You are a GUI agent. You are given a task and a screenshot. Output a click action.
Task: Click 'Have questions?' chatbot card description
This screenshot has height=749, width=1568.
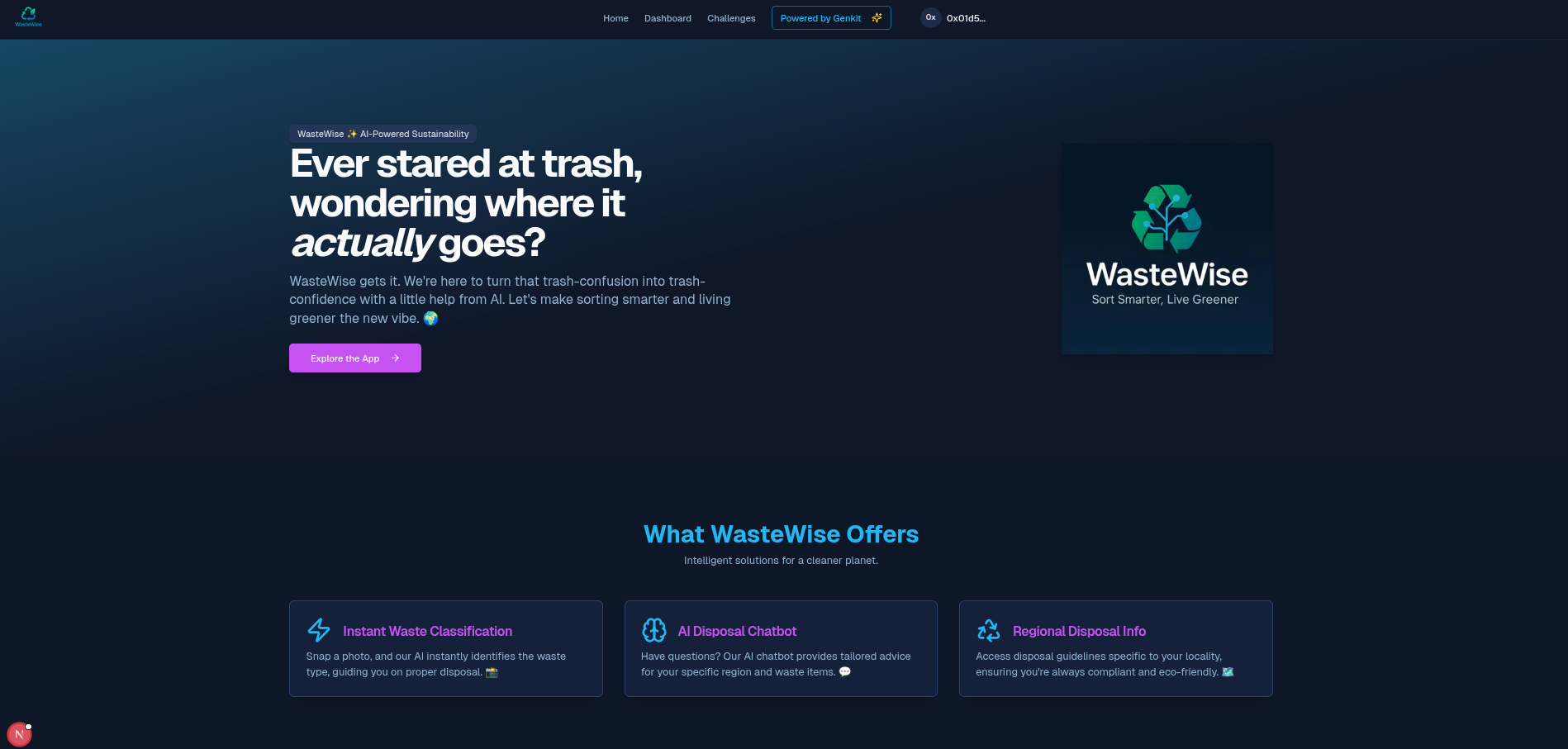[x=776, y=664]
